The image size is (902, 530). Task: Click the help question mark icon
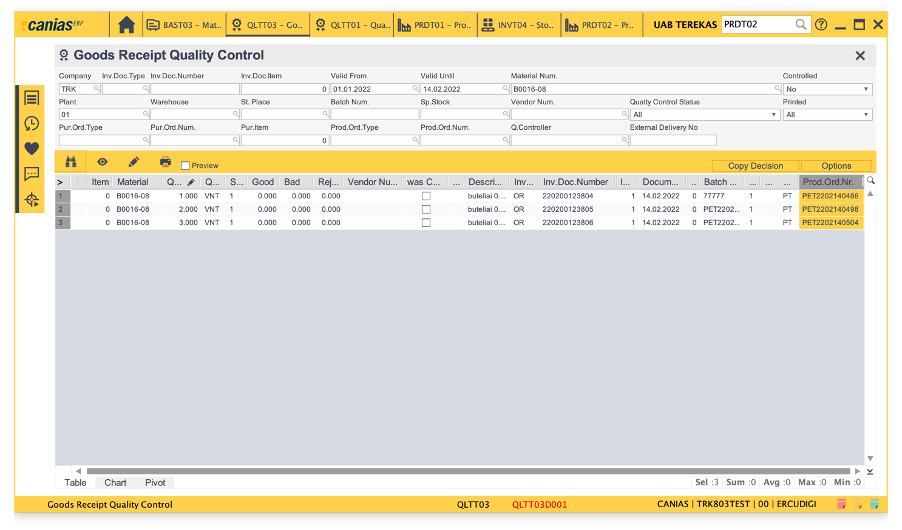point(821,24)
